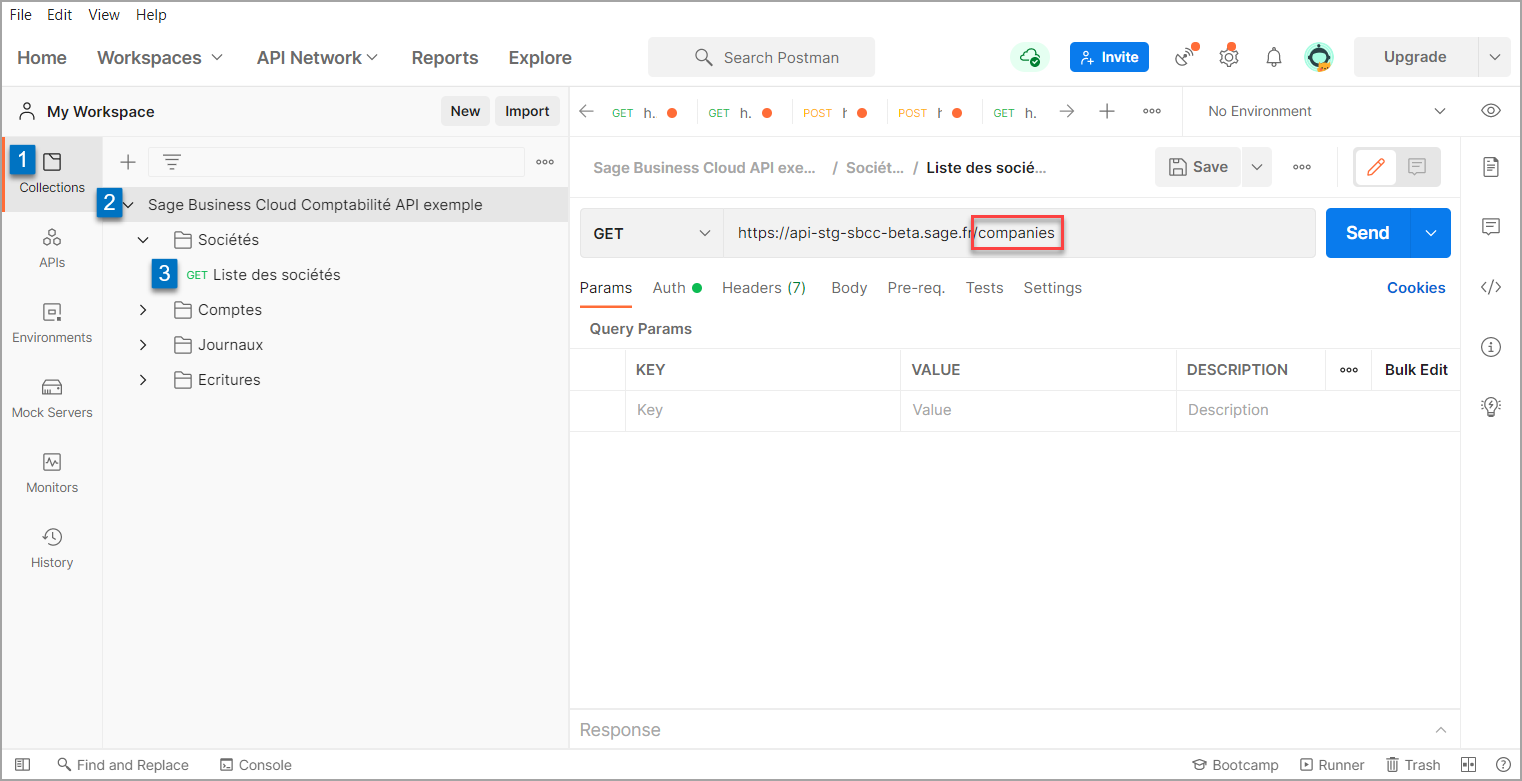Open the File menu
Screen dimensions: 1522x781
click(20, 15)
